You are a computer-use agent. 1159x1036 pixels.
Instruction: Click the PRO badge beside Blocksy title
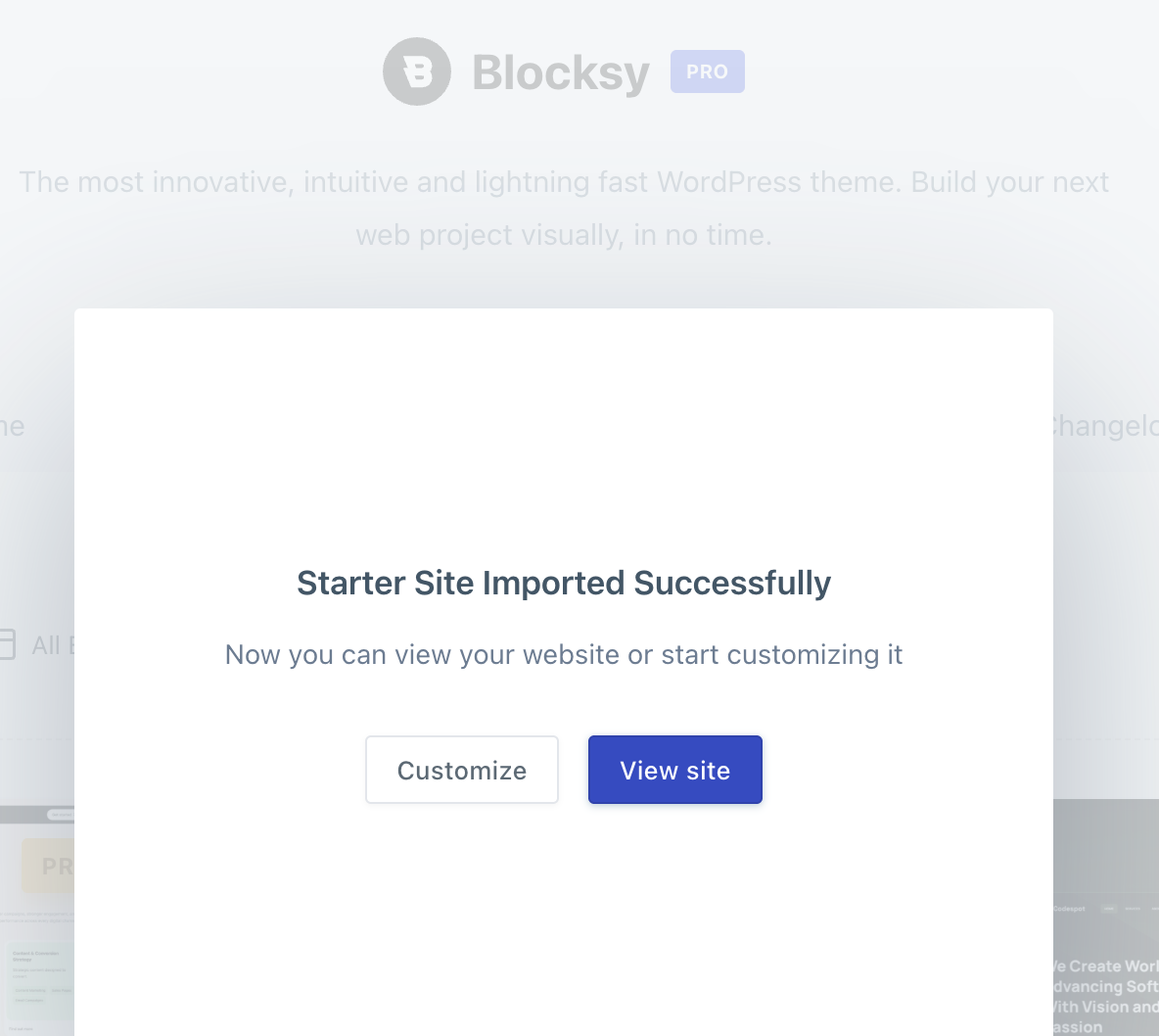(x=708, y=71)
